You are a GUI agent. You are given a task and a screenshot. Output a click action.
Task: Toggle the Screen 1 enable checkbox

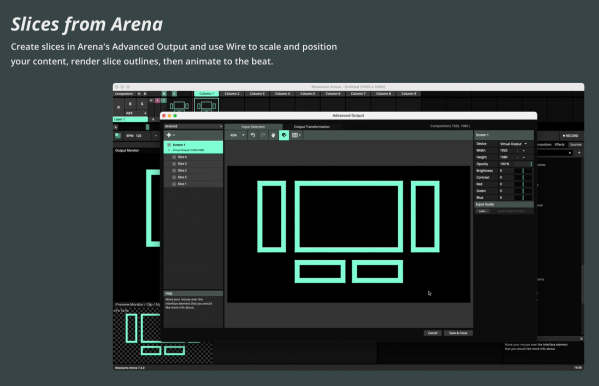coord(169,145)
